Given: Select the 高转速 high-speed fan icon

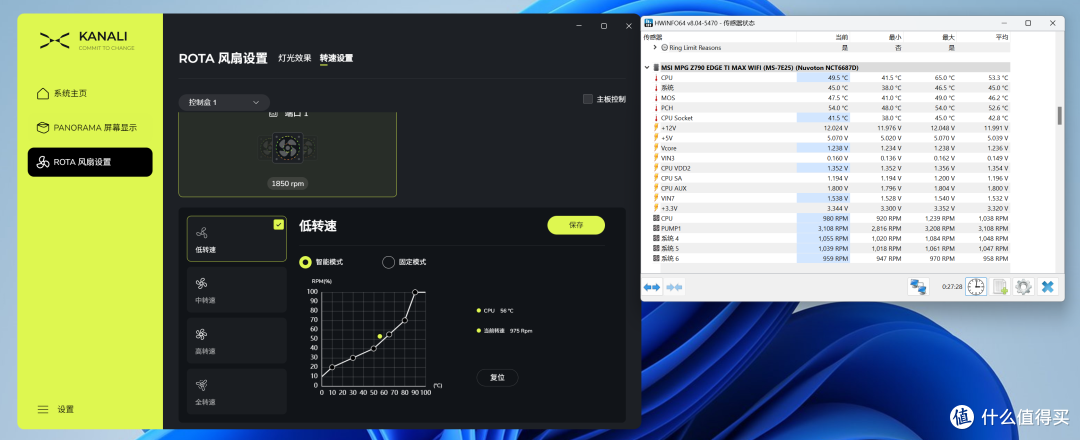Looking at the screenshot, I should (x=201, y=335).
